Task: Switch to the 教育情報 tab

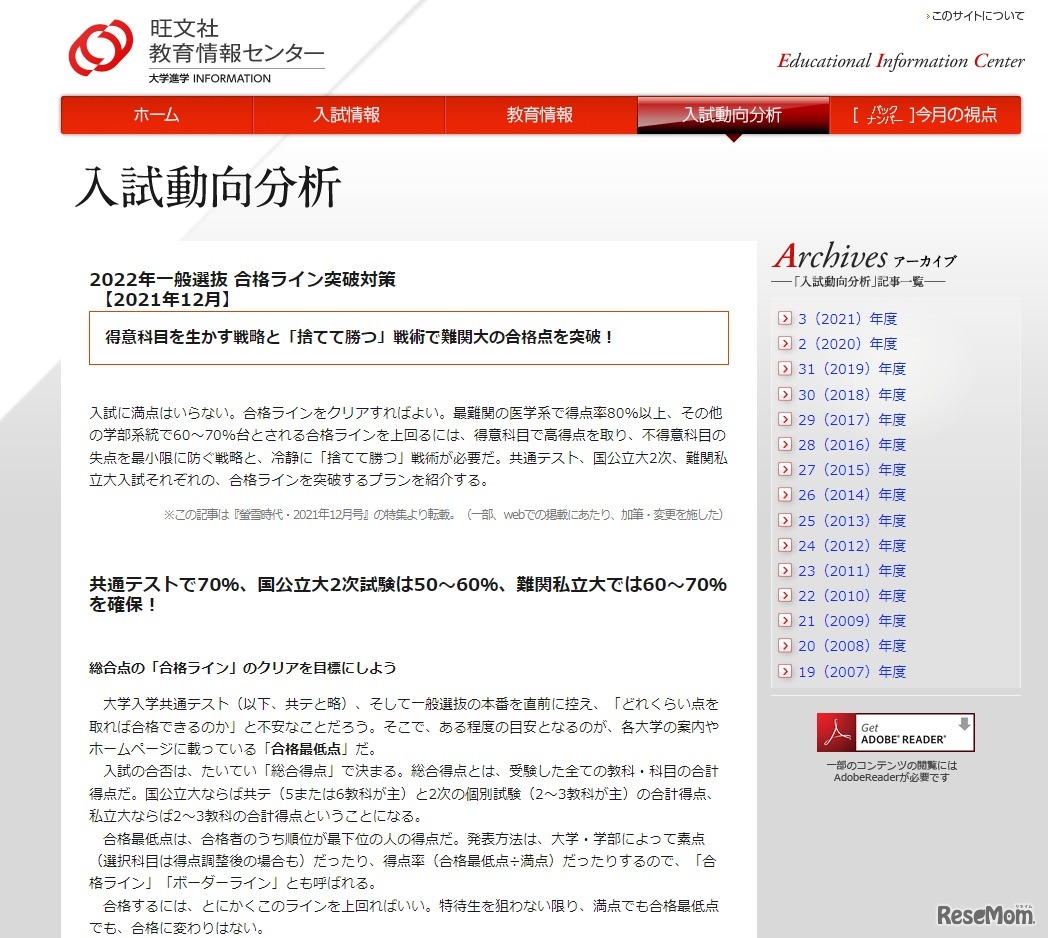Action: (x=540, y=115)
